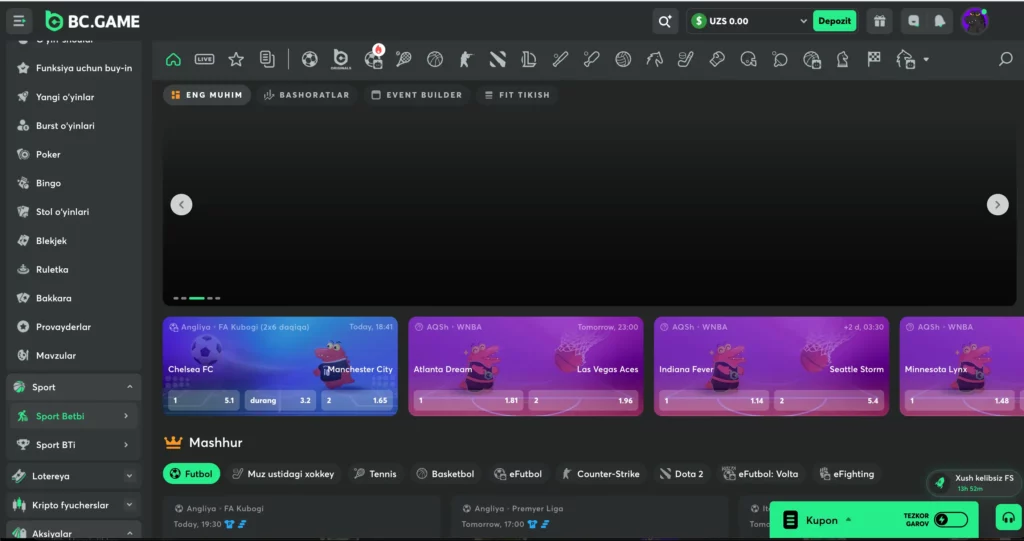
Task: Open the Kupon bet slip
Action: (820, 520)
